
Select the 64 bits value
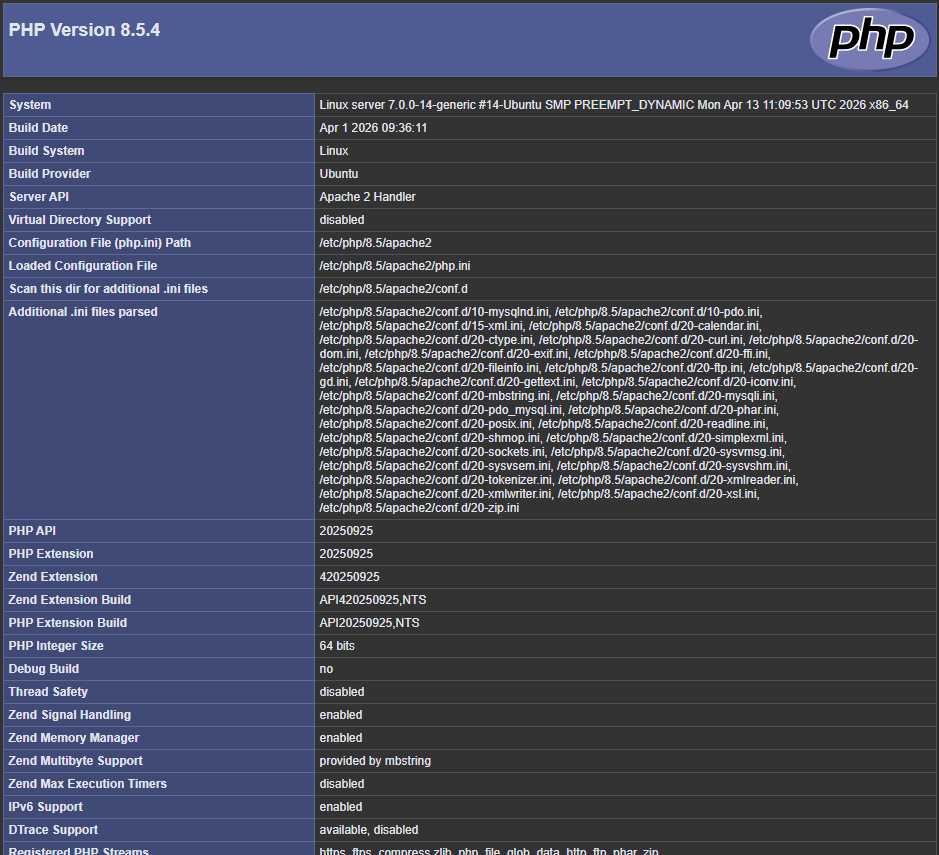337,646
